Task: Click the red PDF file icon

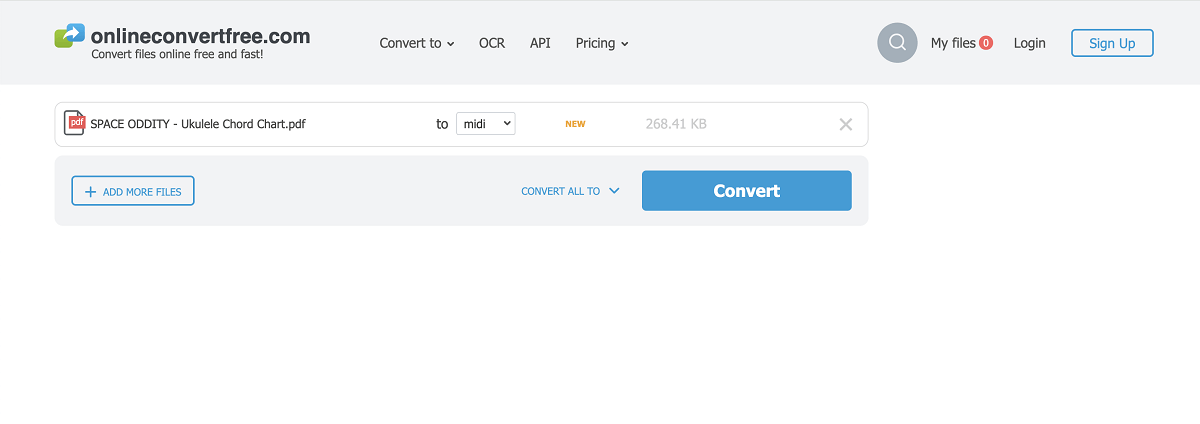Action: tap(75, 124)
